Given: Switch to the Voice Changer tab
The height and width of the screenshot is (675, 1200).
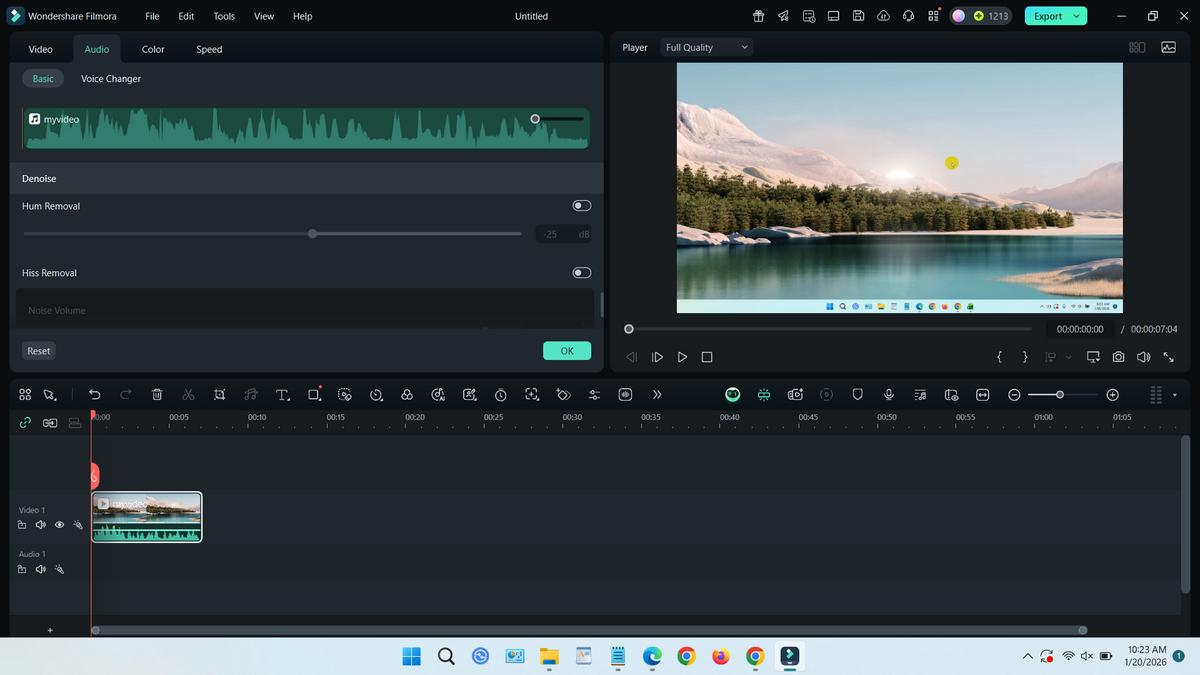Looking at the screenshot, I should coord(110,78).
